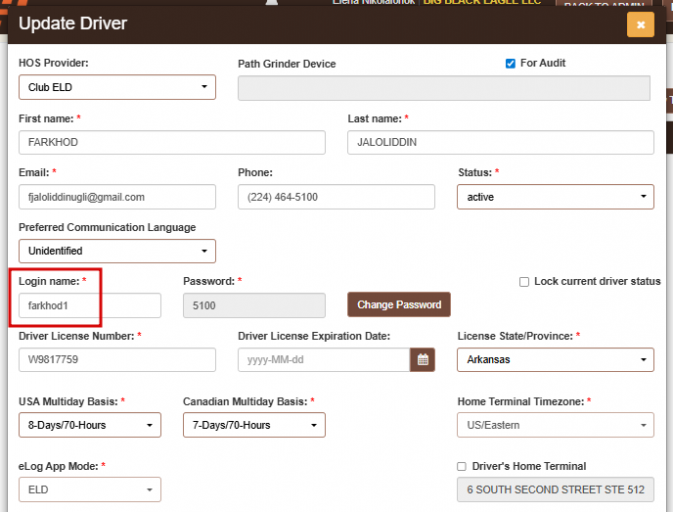This screenshot has height=512, width=673.
Task: Click the Path Grinder Device field
Action: point(444,88)
